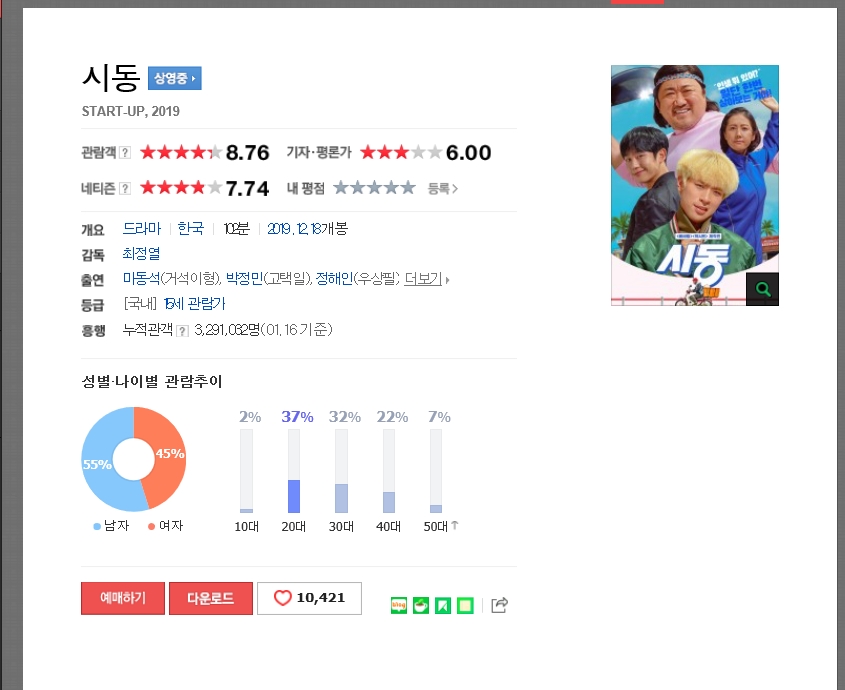Screen dimensions: 845x690
Task: Select the 드라마 genre link
Action: [x=141, y=229]
